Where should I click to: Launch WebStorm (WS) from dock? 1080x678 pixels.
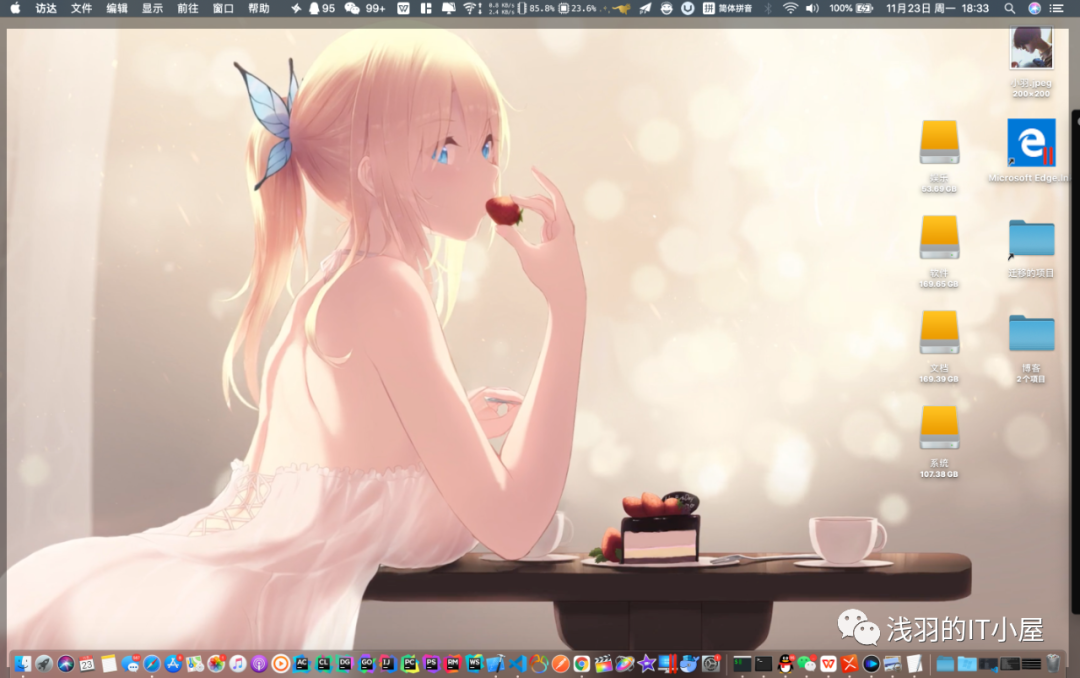(474, 664)
